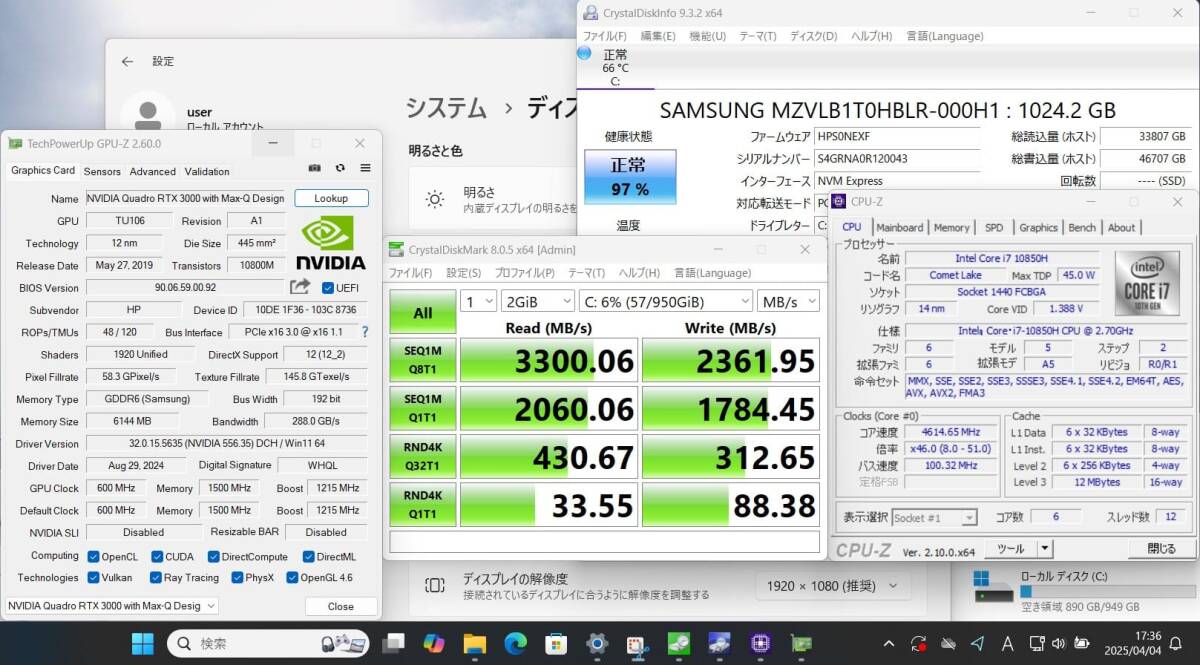Toggle the PhysX checkbox
Viewport: 1200px width, 665px height.
[237, 577]
